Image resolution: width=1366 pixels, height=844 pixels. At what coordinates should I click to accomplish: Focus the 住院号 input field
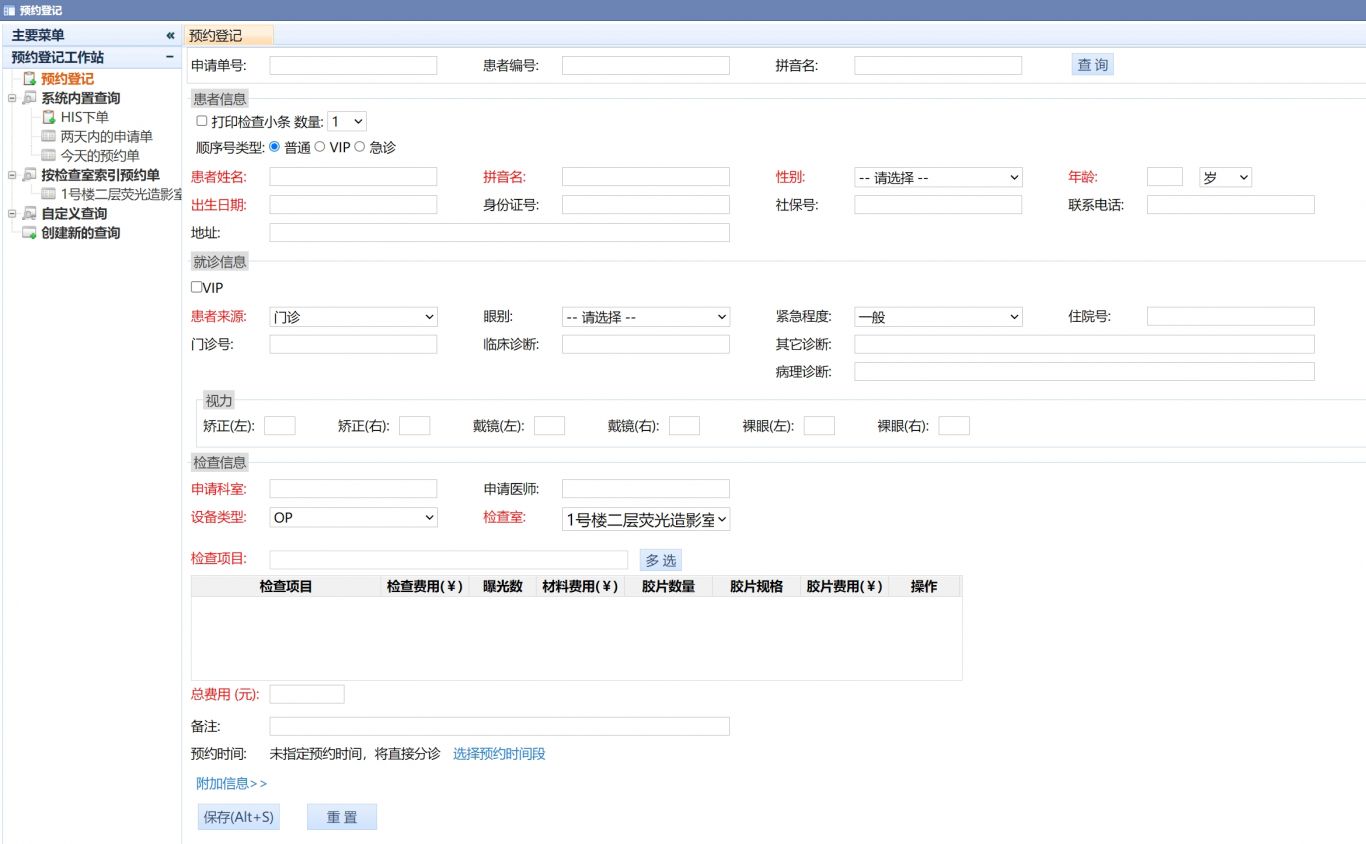coord(1230,317)
